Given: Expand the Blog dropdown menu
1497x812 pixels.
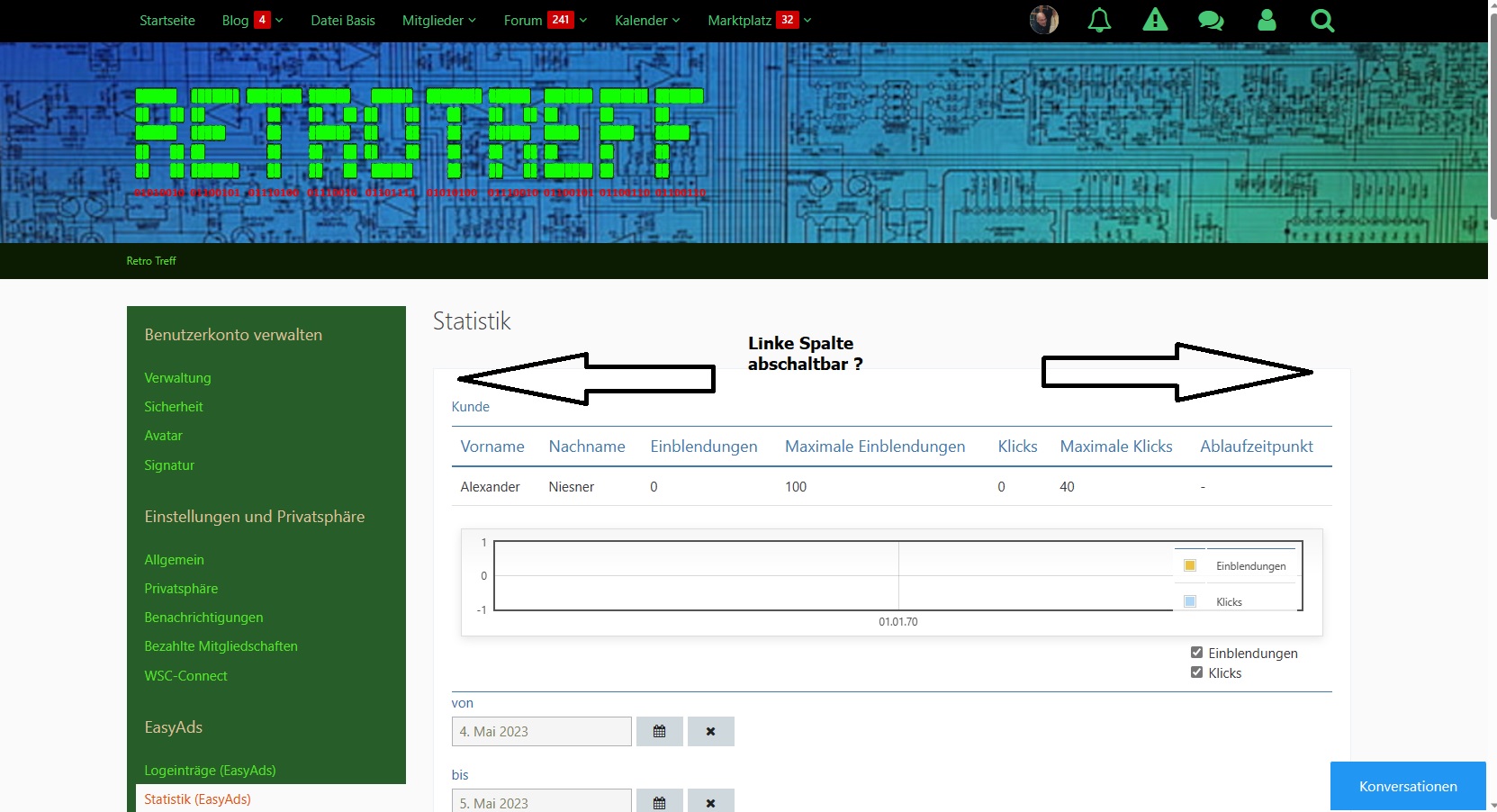Looking at the screenshot, I should pos(279,20).
